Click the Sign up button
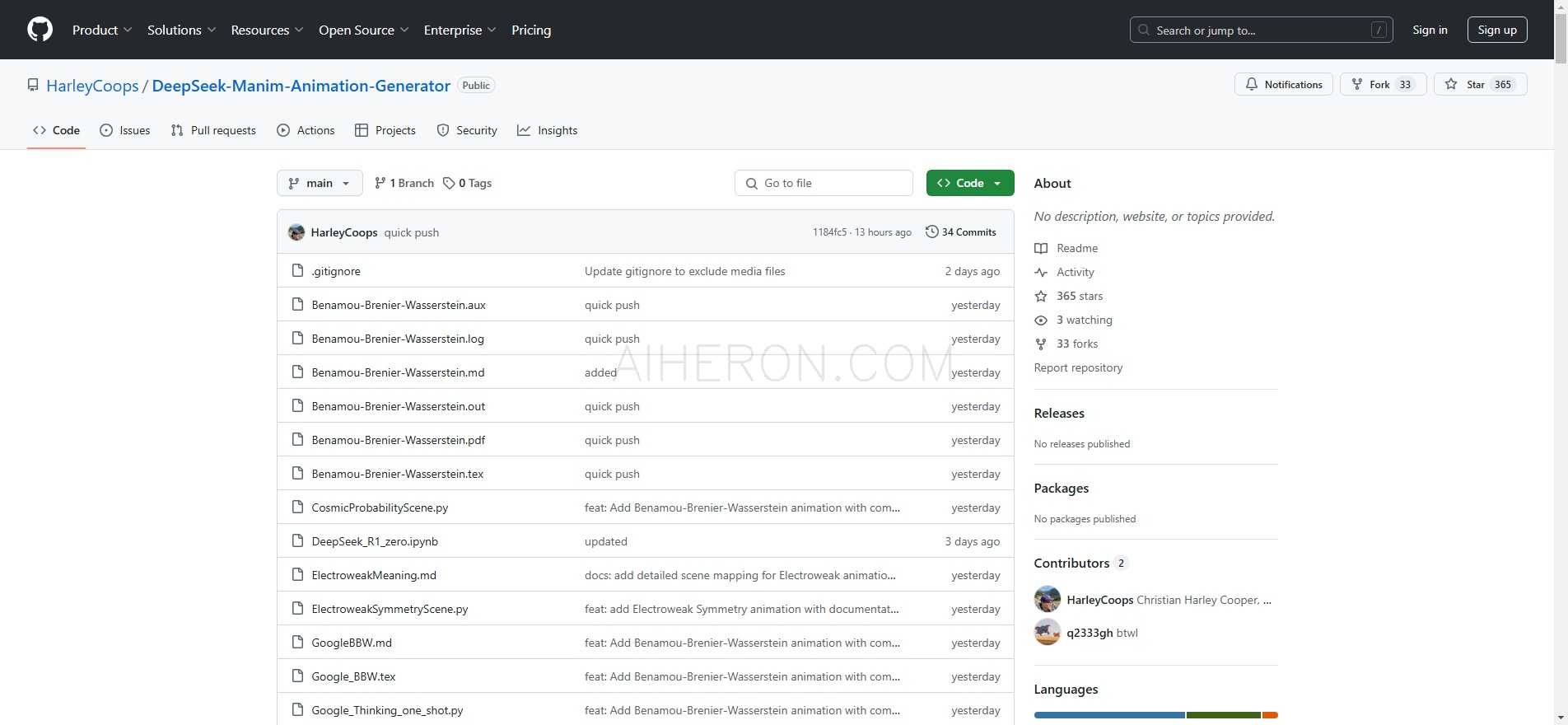 coord(1497,30)
